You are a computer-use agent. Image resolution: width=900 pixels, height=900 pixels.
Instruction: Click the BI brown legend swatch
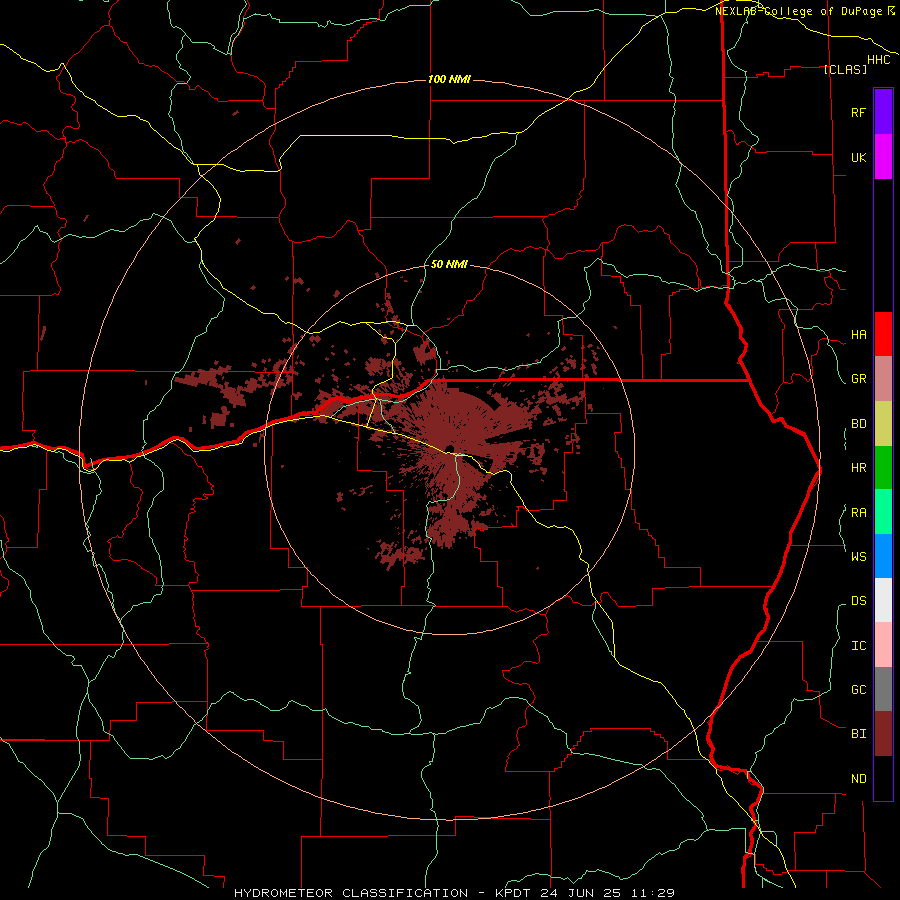point(883,734)
